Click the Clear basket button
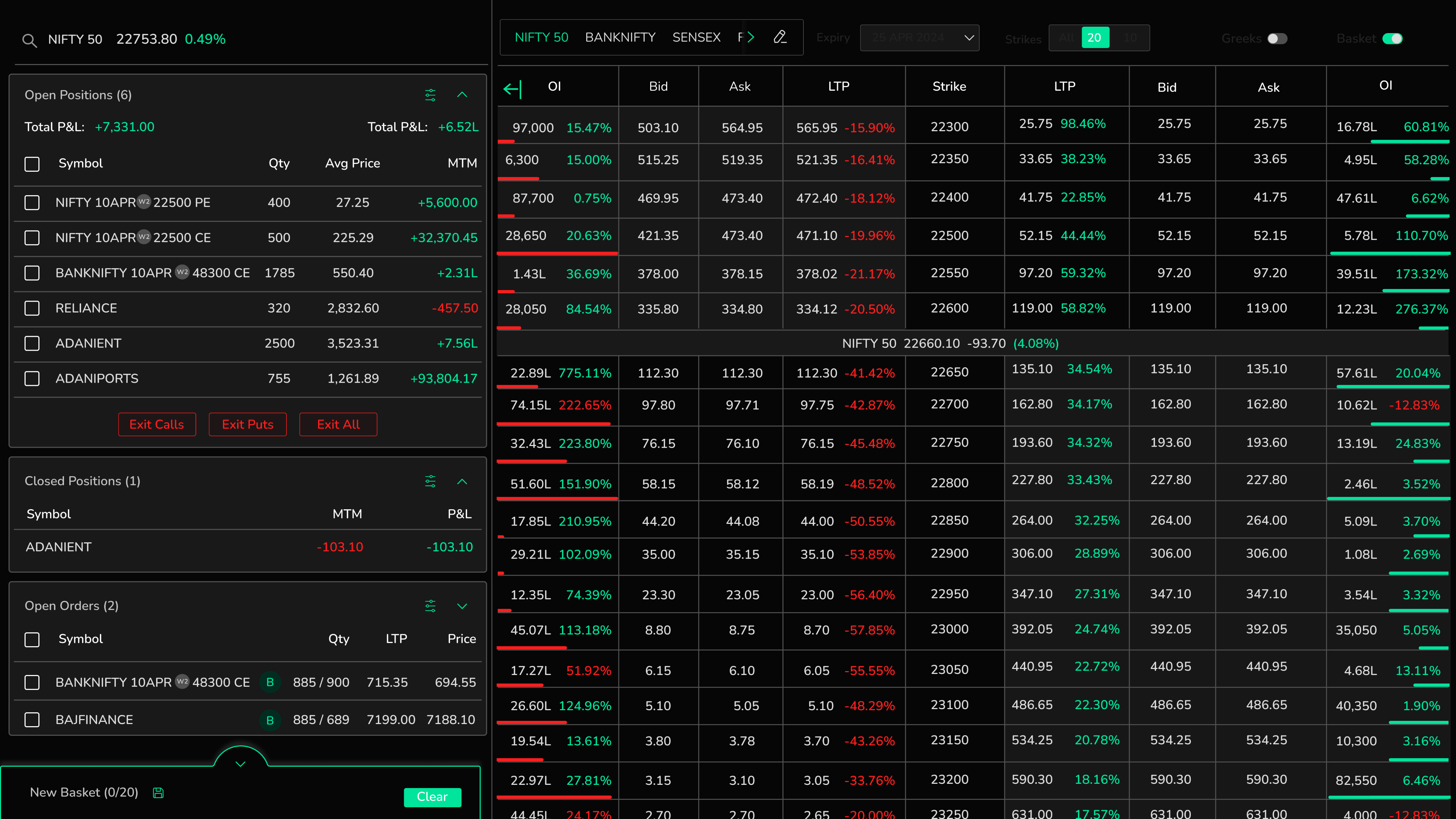 pos(432,797)
